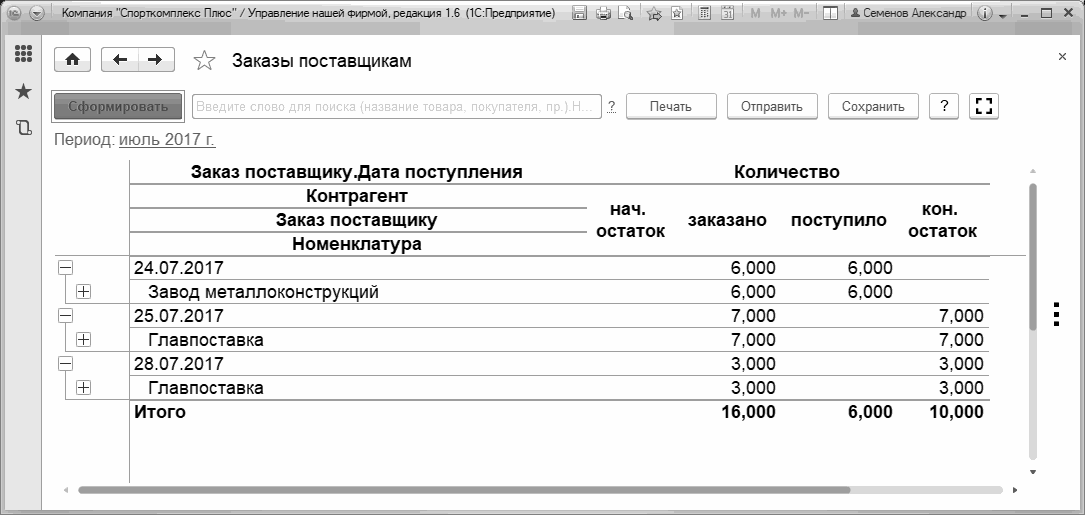Click the horizontal scrollbar thumb
This screenshot has width=1085, height=515.
pyautogui.click(x=464, y=490)
